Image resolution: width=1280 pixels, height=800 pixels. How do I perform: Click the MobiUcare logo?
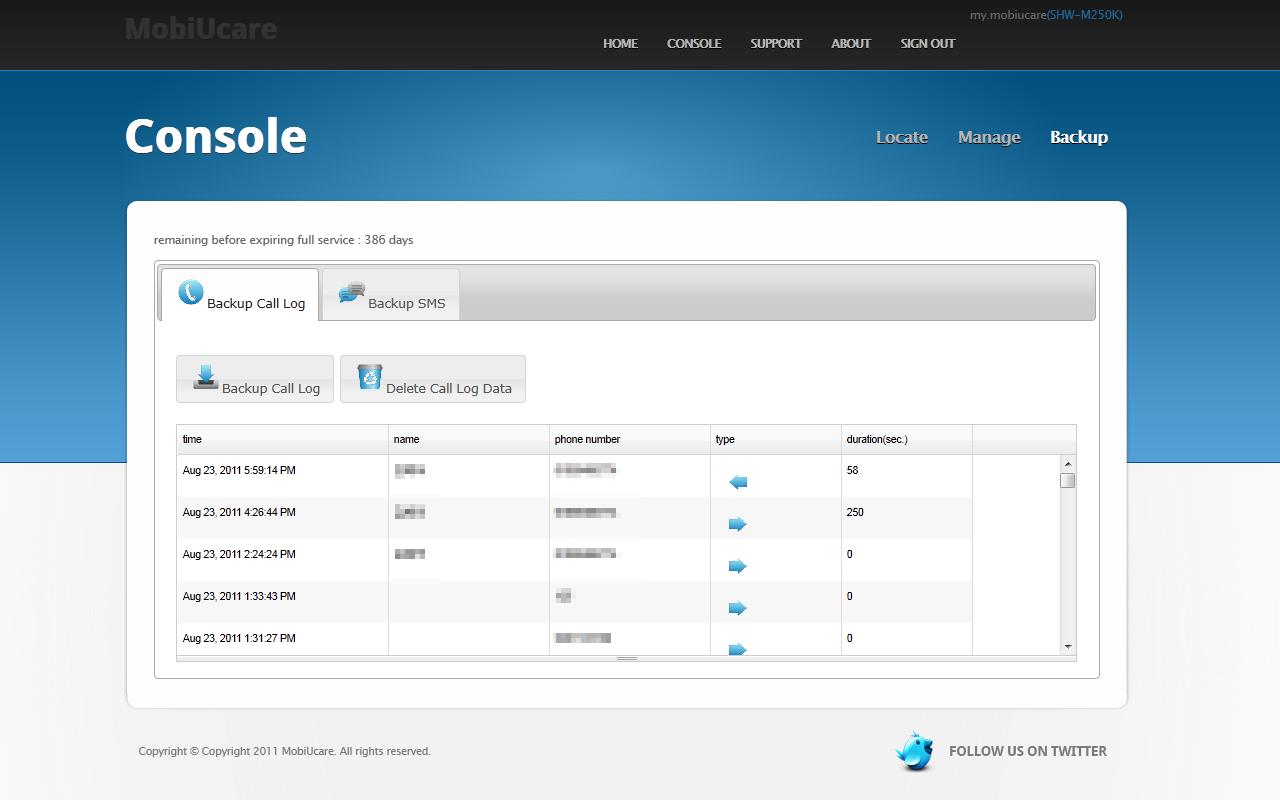pyautogui.click(x=201, y=28)
